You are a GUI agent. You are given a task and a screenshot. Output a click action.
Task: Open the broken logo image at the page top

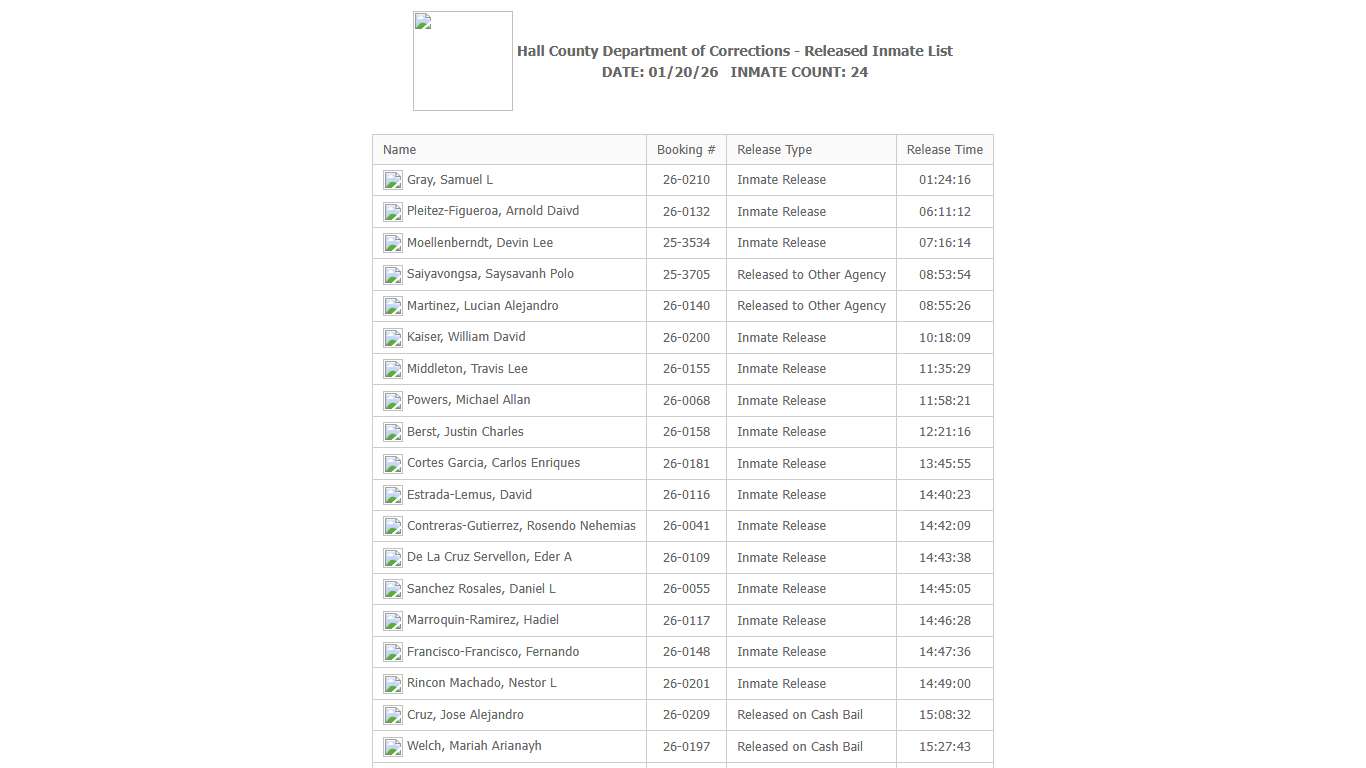click(x=462, y=60)
